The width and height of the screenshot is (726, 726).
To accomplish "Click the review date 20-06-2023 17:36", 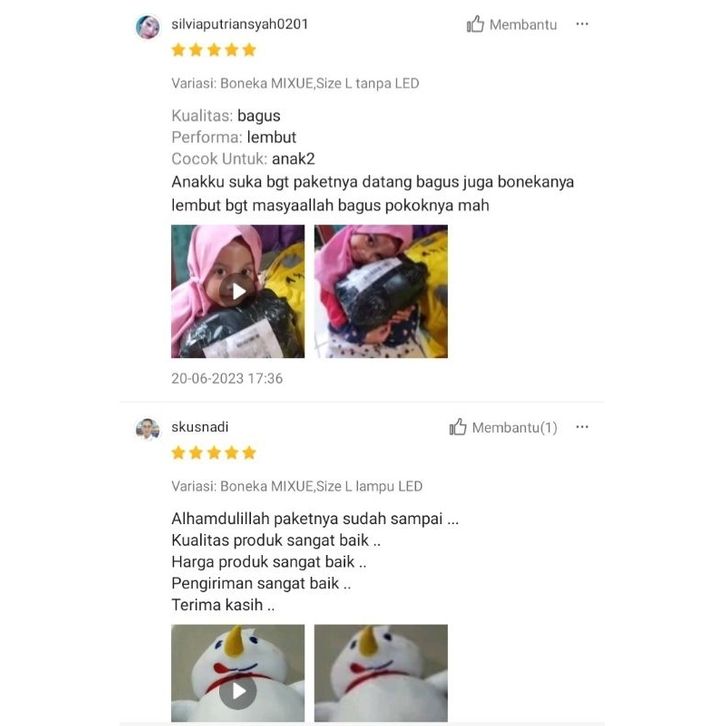I will coord(227,378).
